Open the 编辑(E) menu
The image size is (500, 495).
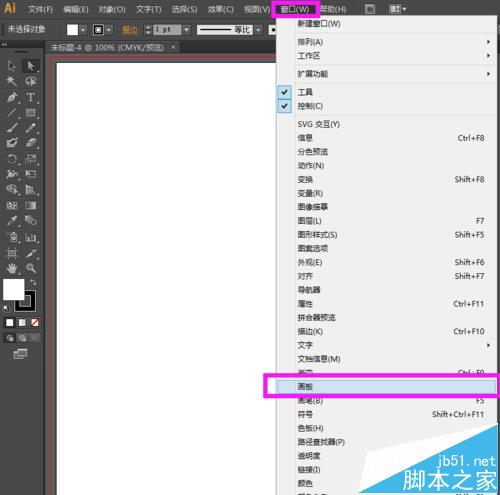pos(76,9)
